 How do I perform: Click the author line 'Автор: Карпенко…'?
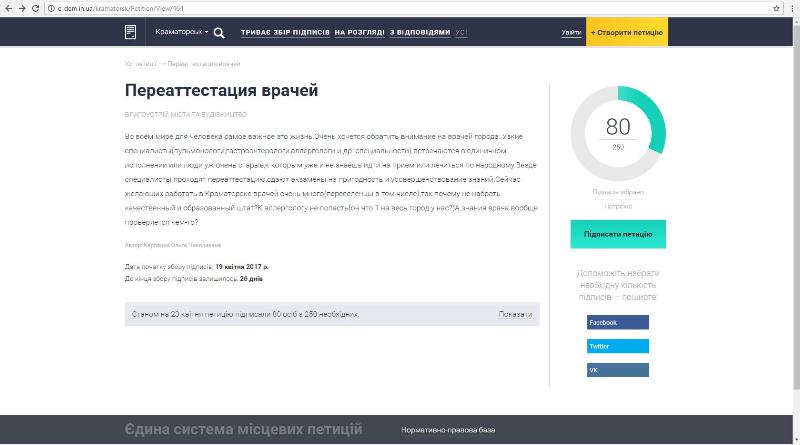coord(173,245)
